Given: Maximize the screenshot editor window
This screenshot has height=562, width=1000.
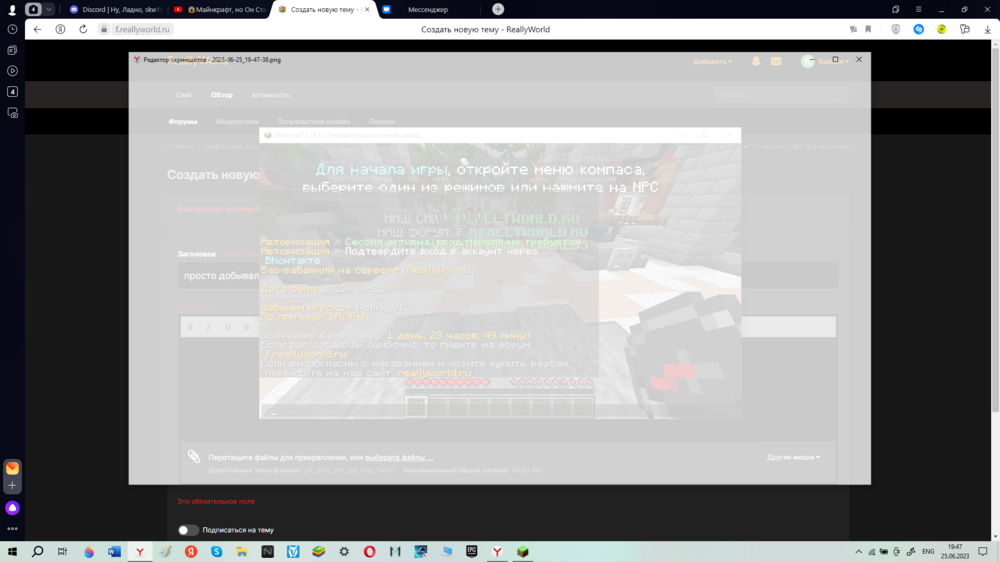Looking at the screenshot, I should tap(835, 59).
